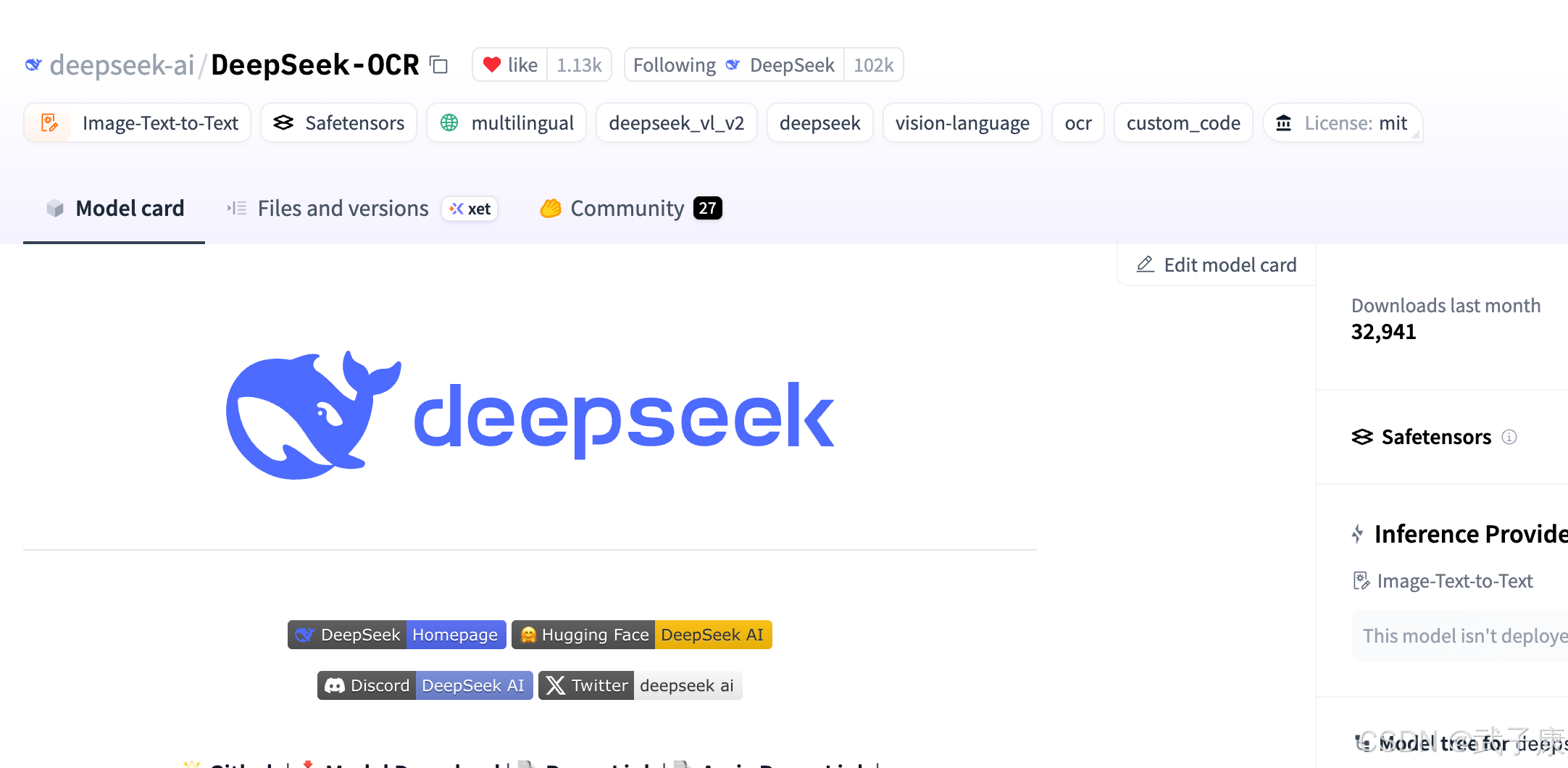1568x768 pixels.
Task: Select the ocr tag
Action: coord(1077,123)
